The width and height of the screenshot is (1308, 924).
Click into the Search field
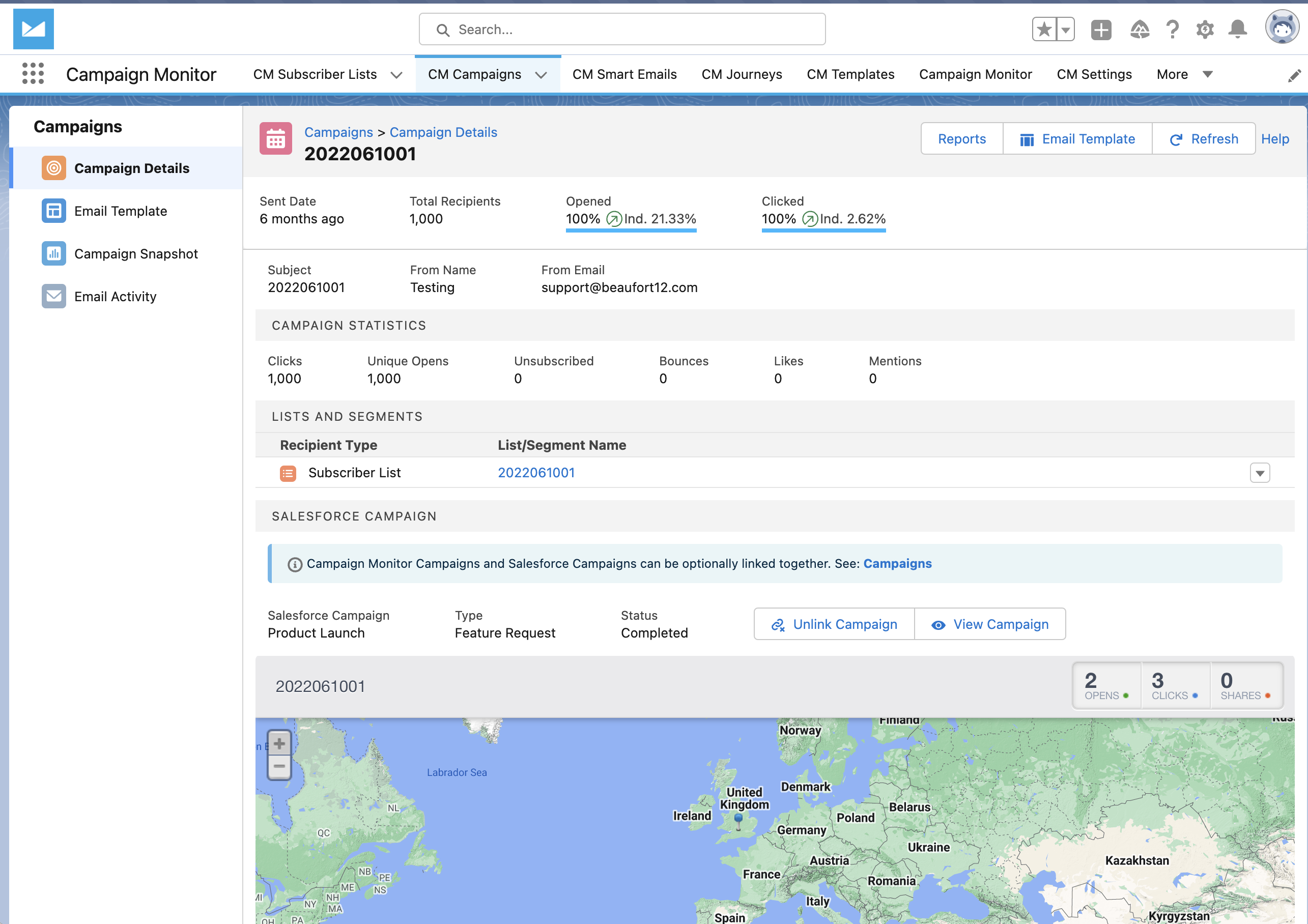coord(621,29)
